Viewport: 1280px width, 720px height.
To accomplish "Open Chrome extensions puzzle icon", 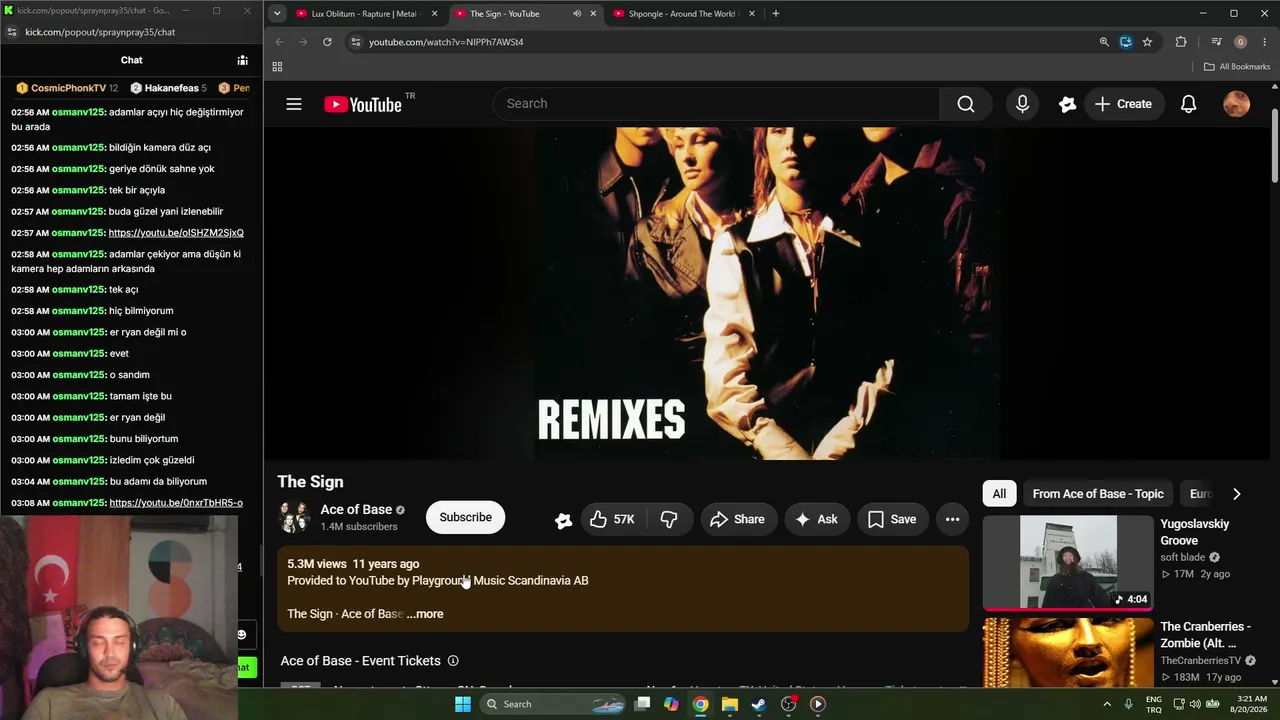I will pos(1181,42).
